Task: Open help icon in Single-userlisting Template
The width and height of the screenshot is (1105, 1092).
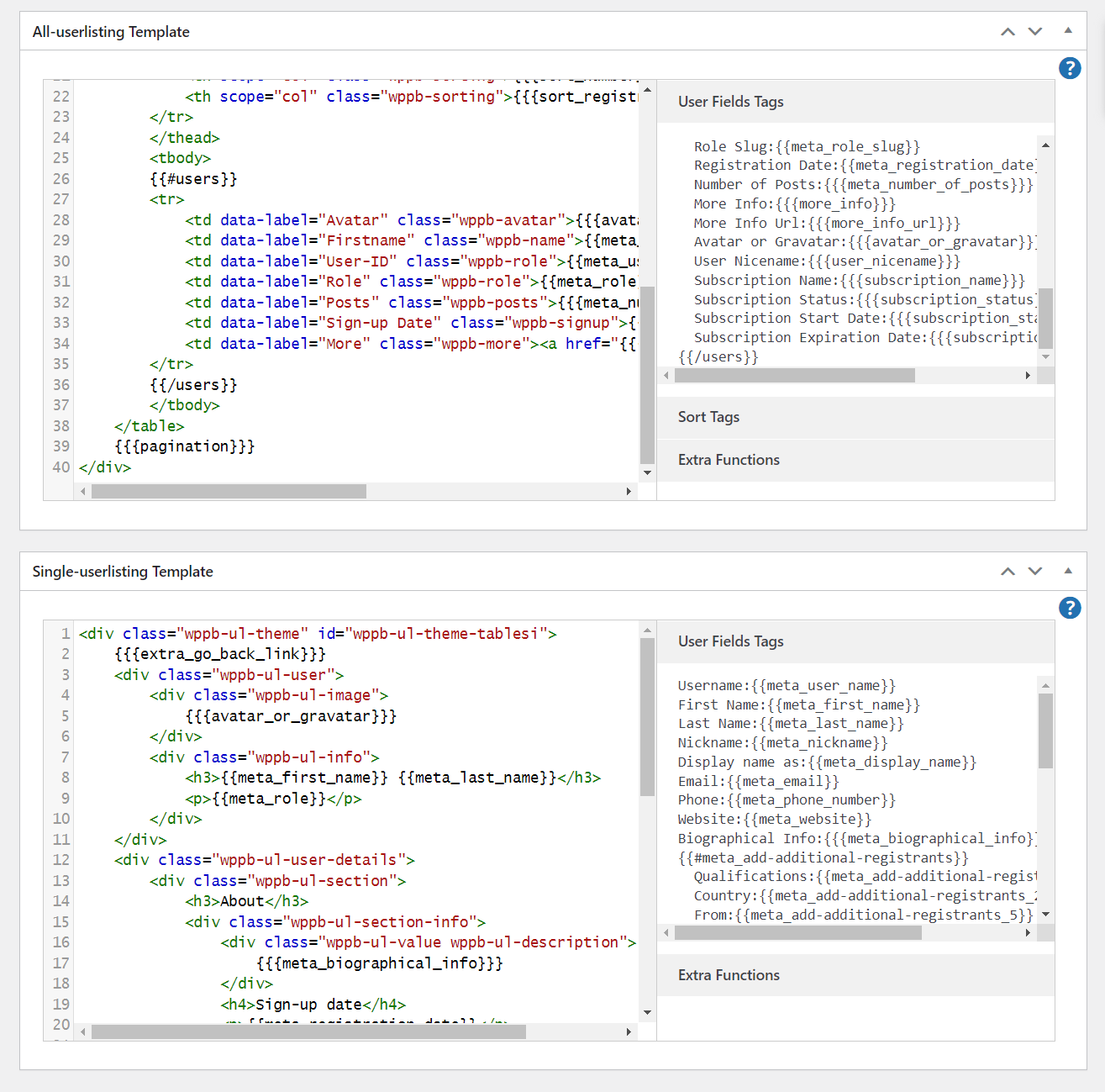Action: (x=1070, y=608)
